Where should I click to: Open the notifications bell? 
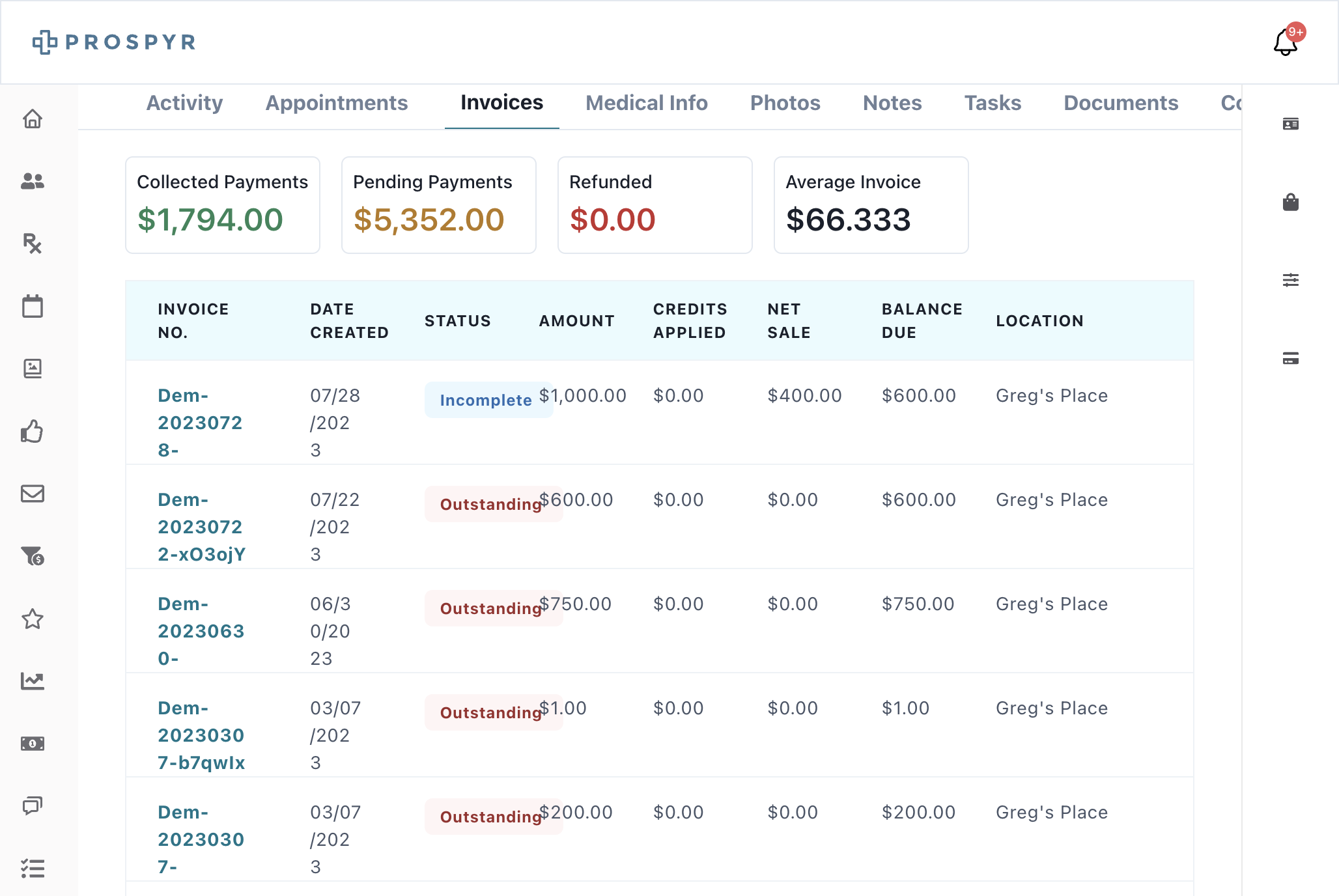tap(1286, 42)
